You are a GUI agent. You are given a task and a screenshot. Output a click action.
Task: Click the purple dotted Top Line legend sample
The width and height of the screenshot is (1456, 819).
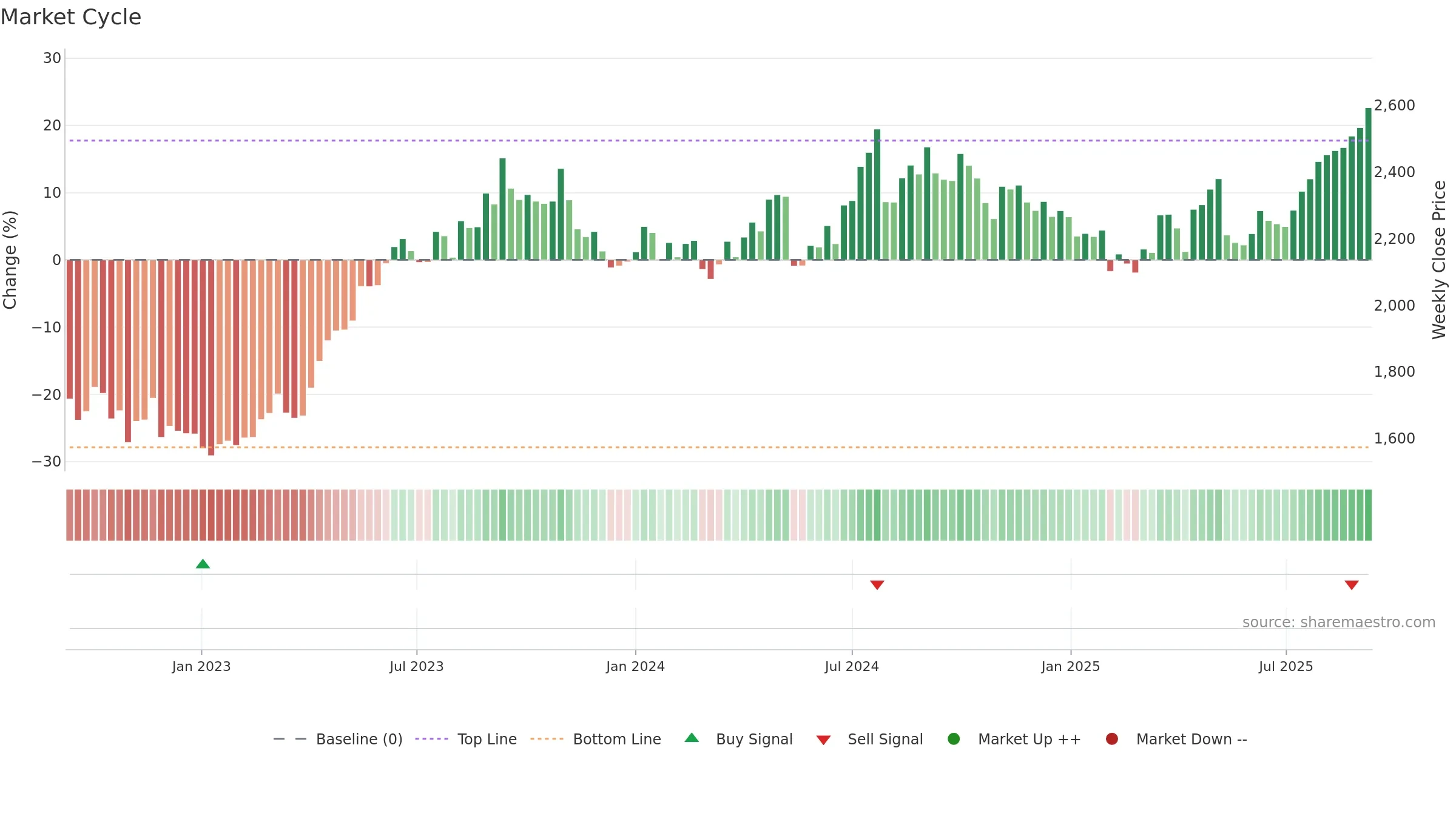431,739
